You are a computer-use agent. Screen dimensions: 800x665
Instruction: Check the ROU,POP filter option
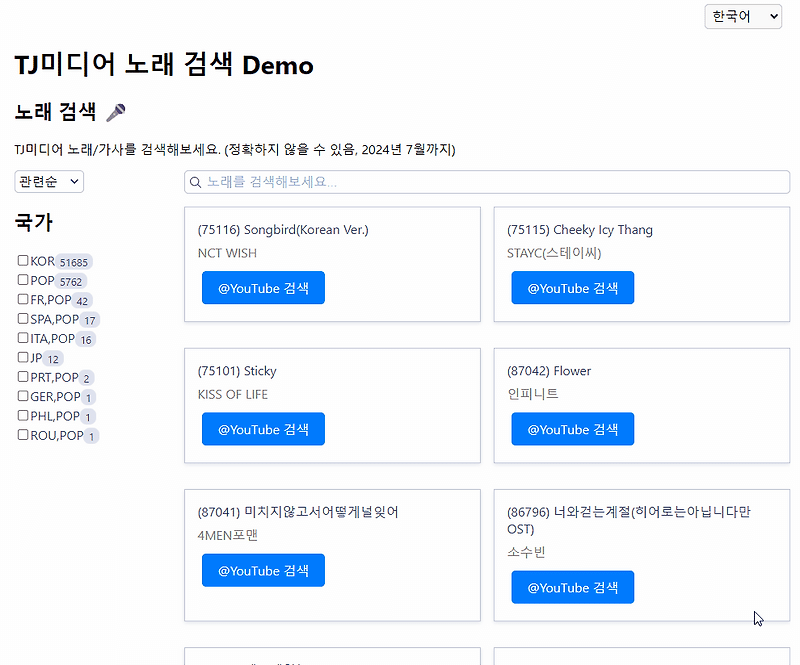point(21,435)
